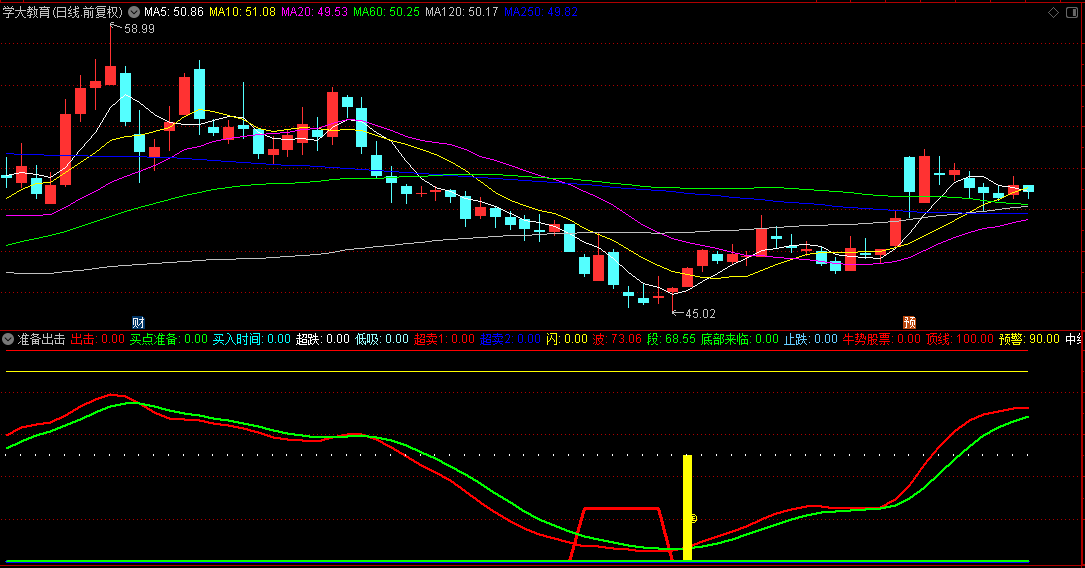This screenshot has height=568, width=1085.
Task: Click the 闪: 0.00 value
Action: [x=567, y=339]
